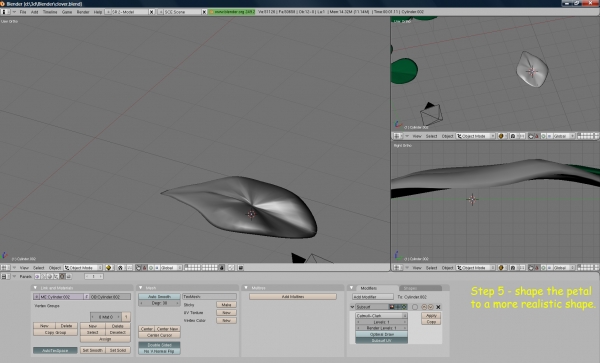
Task: Click the ME:Cylinder.002 mesh name field
Action: coord(61,296)
